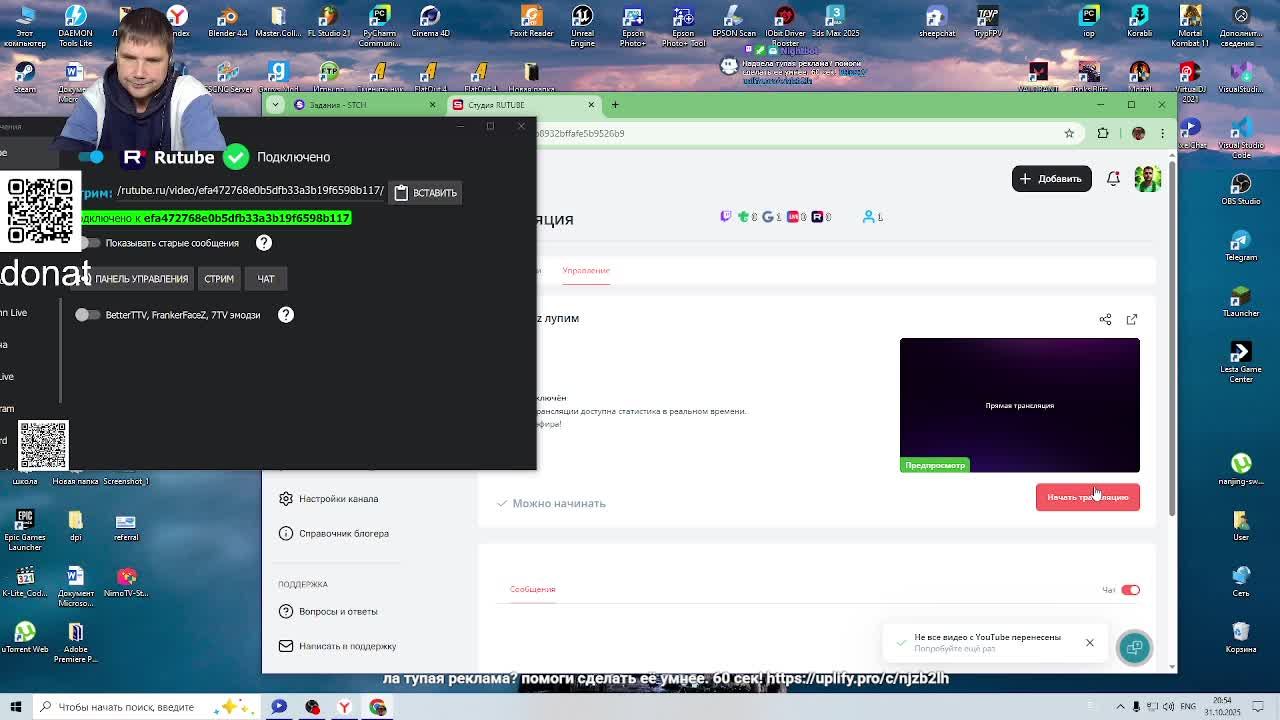Open Написать в поддержку in the sidebar
Image resolution: width=1280 pixels, height=720 pixels.
point(337,647)
